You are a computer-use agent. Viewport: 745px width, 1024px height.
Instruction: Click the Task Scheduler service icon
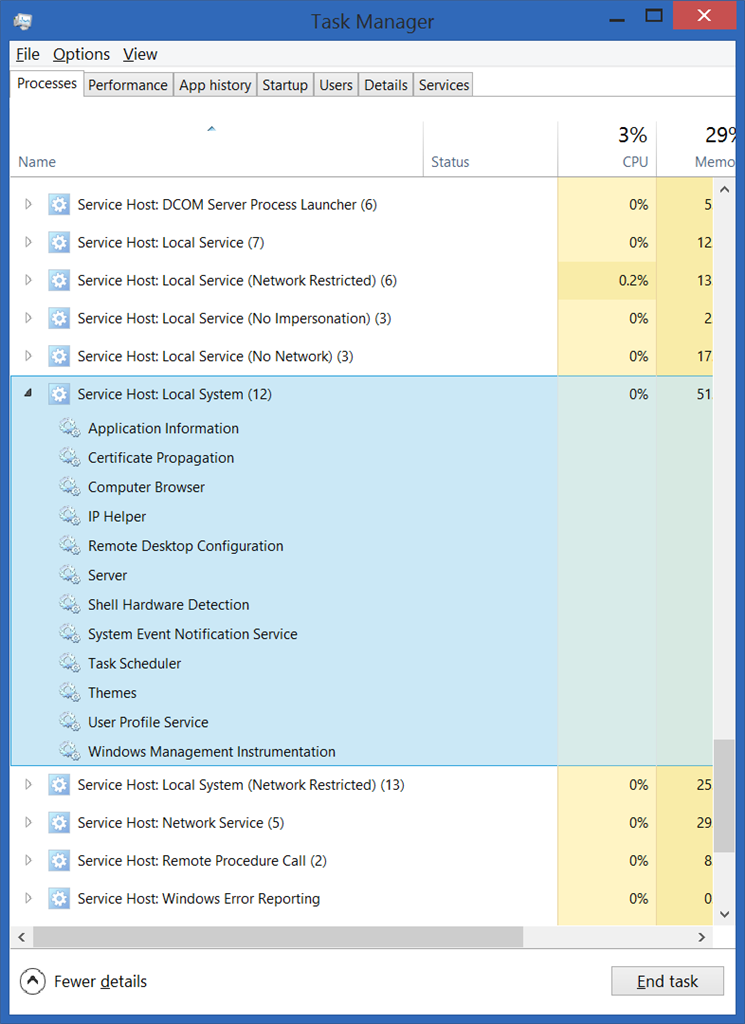[x=69, y=663]
